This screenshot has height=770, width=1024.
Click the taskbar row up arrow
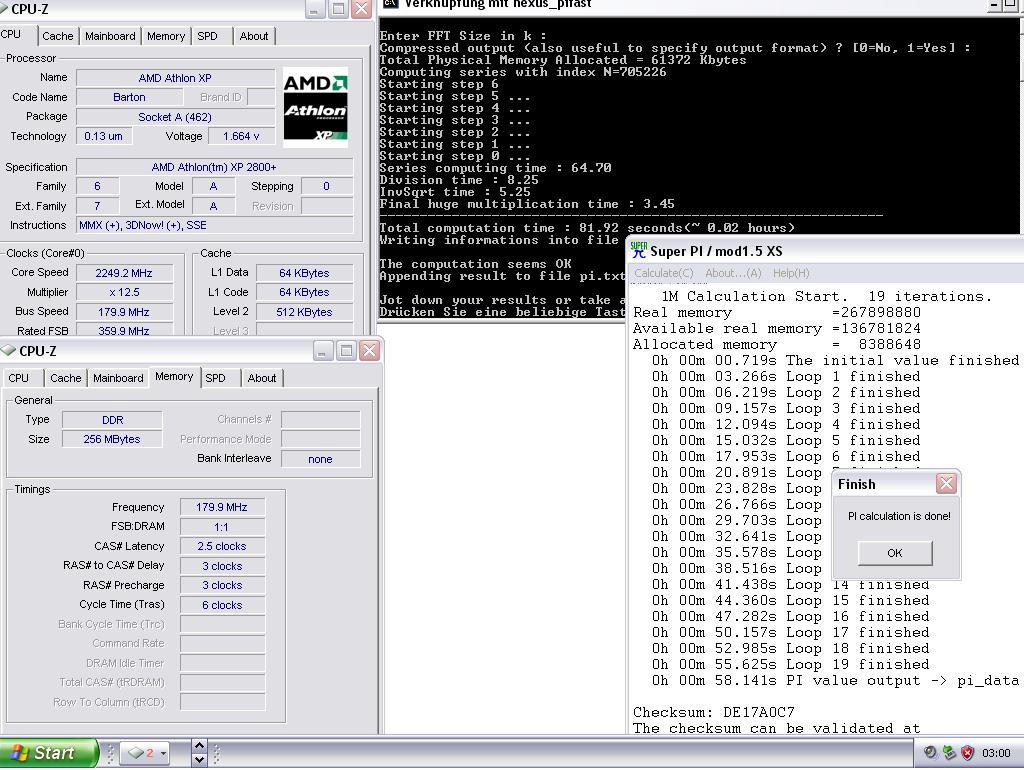tap(199, 745)
